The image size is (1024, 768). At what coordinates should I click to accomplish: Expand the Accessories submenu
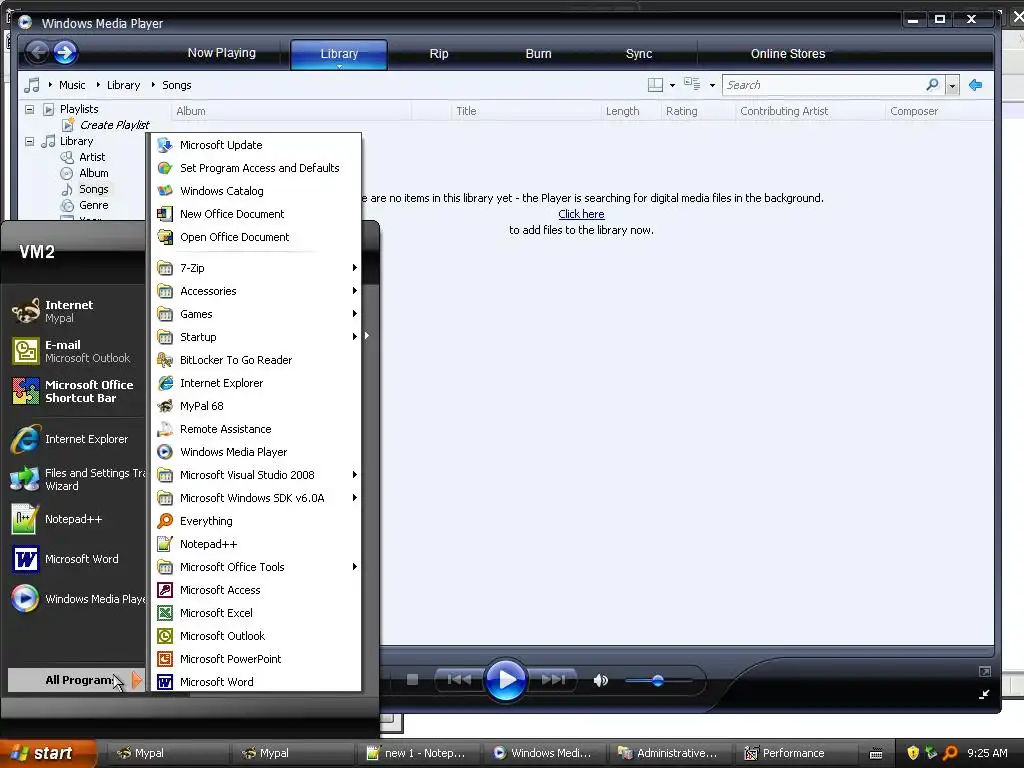tap(256, 291)
